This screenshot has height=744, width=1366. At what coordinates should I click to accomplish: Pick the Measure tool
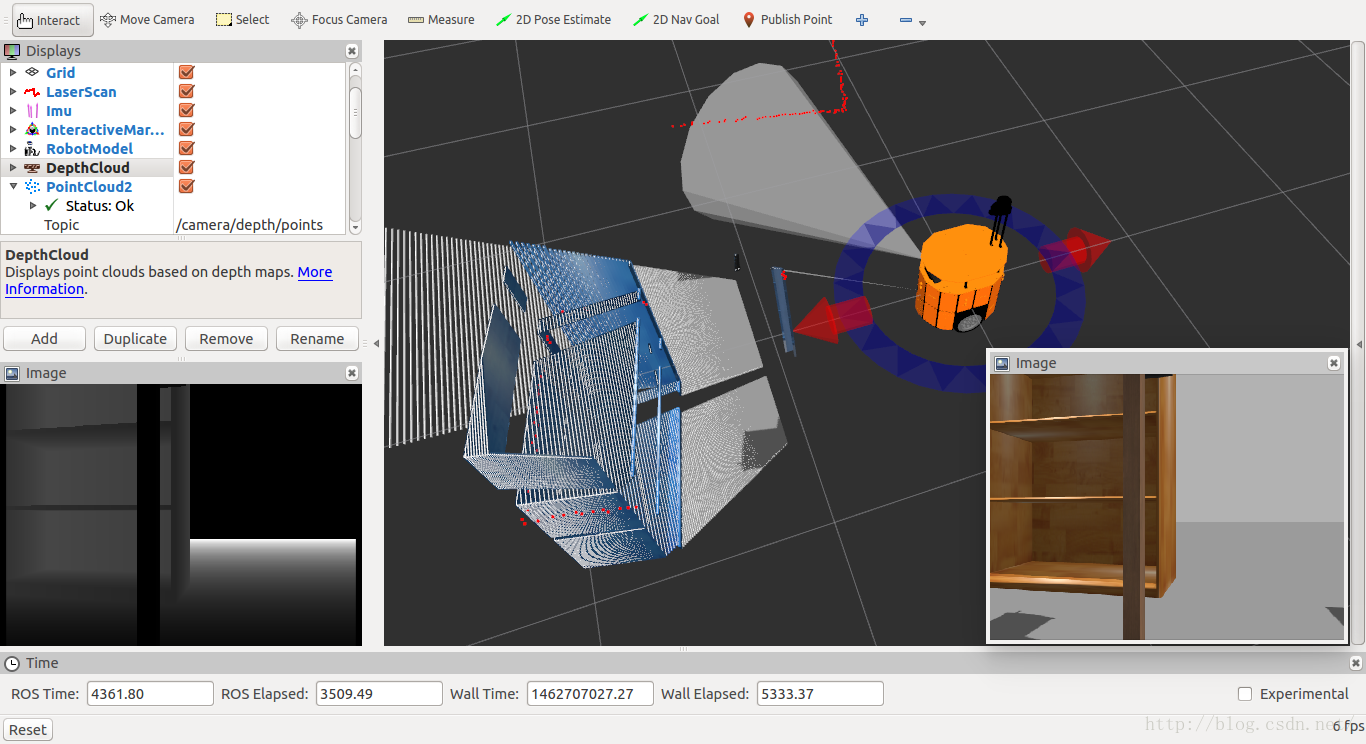(440, 20)
